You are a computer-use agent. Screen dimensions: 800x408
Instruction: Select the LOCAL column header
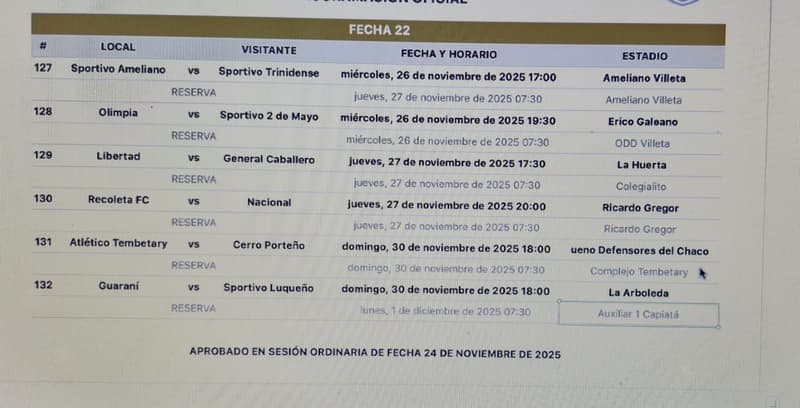[118, 47]
